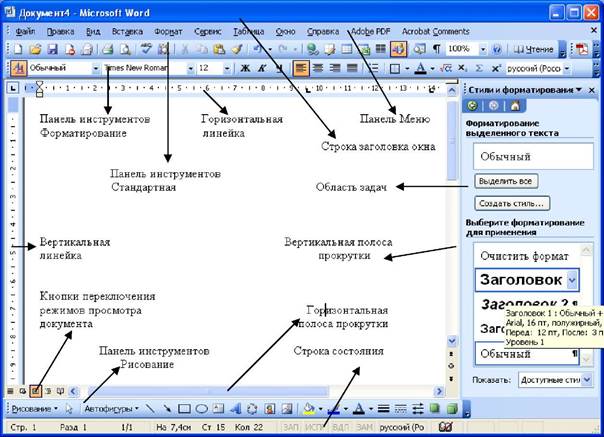Click the fill color bucket in Drawing toolbar
604x437 pixels.
pos(307,409)
